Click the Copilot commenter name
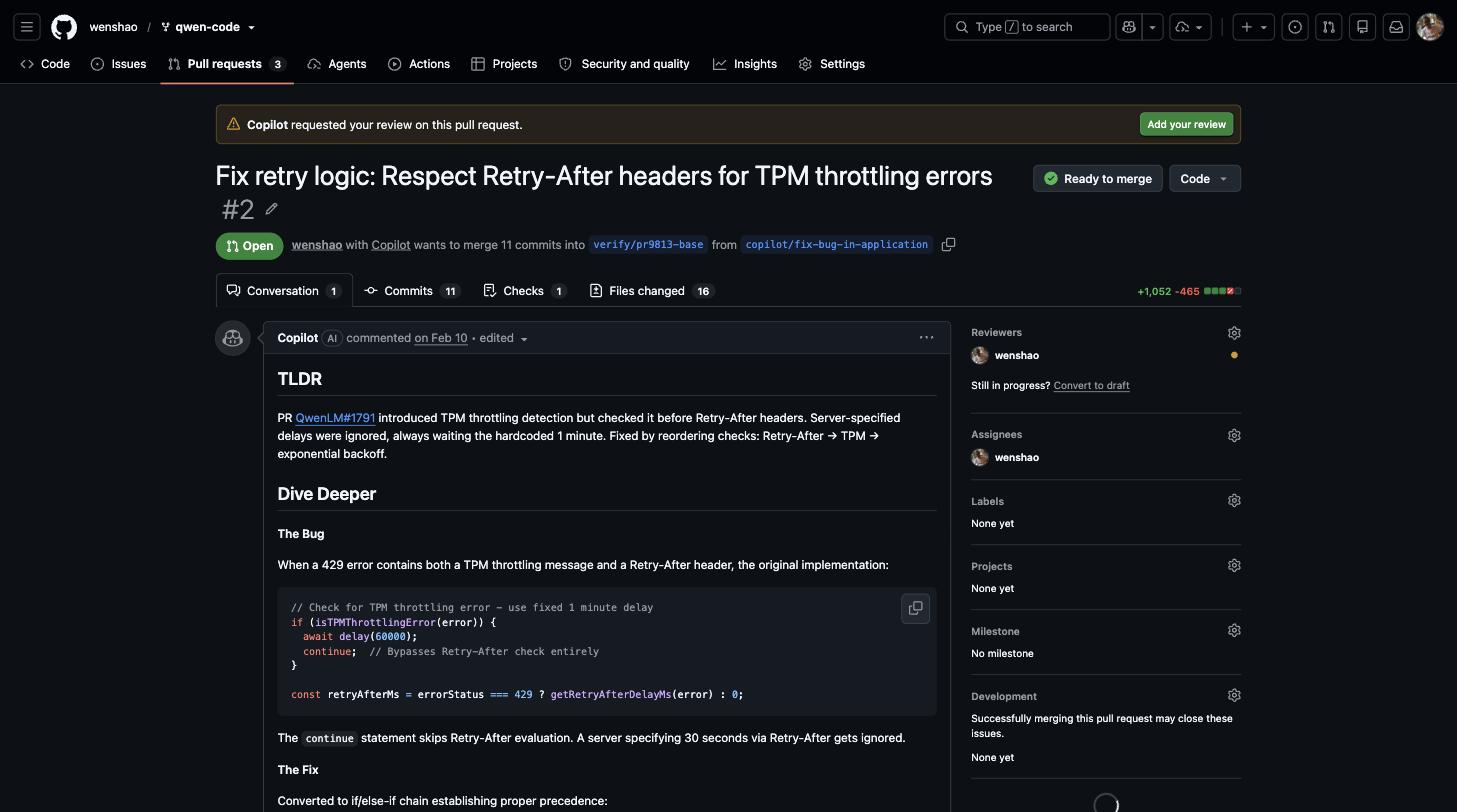The image size is (1457, 812). (298, 338)
